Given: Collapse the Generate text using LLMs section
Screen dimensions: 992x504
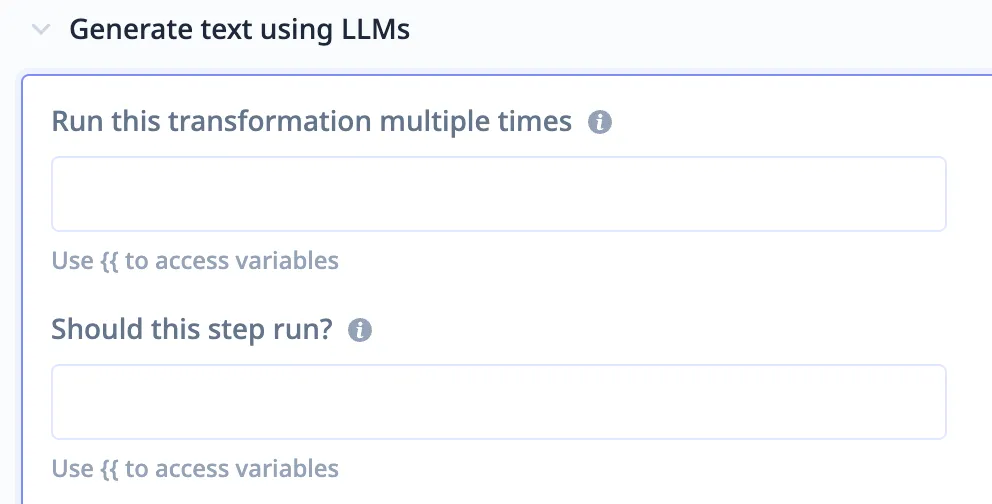Looking at the screenshot, I should (x=40, y=30).
